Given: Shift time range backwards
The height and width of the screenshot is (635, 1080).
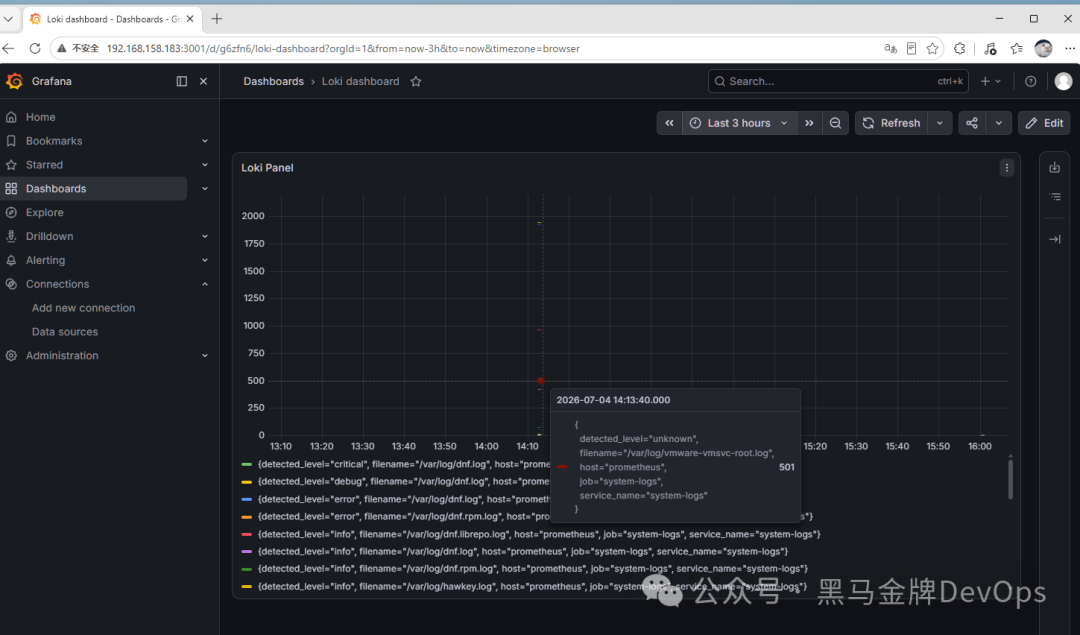Looking at the screenshot, I should (669, 123).
